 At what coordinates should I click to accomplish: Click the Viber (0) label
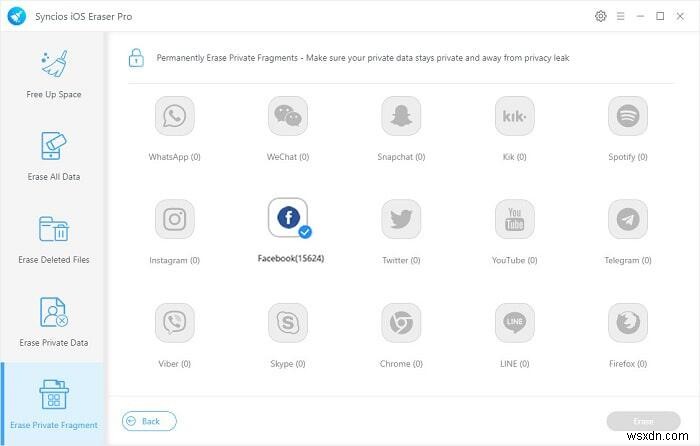(x=175, y=364)
